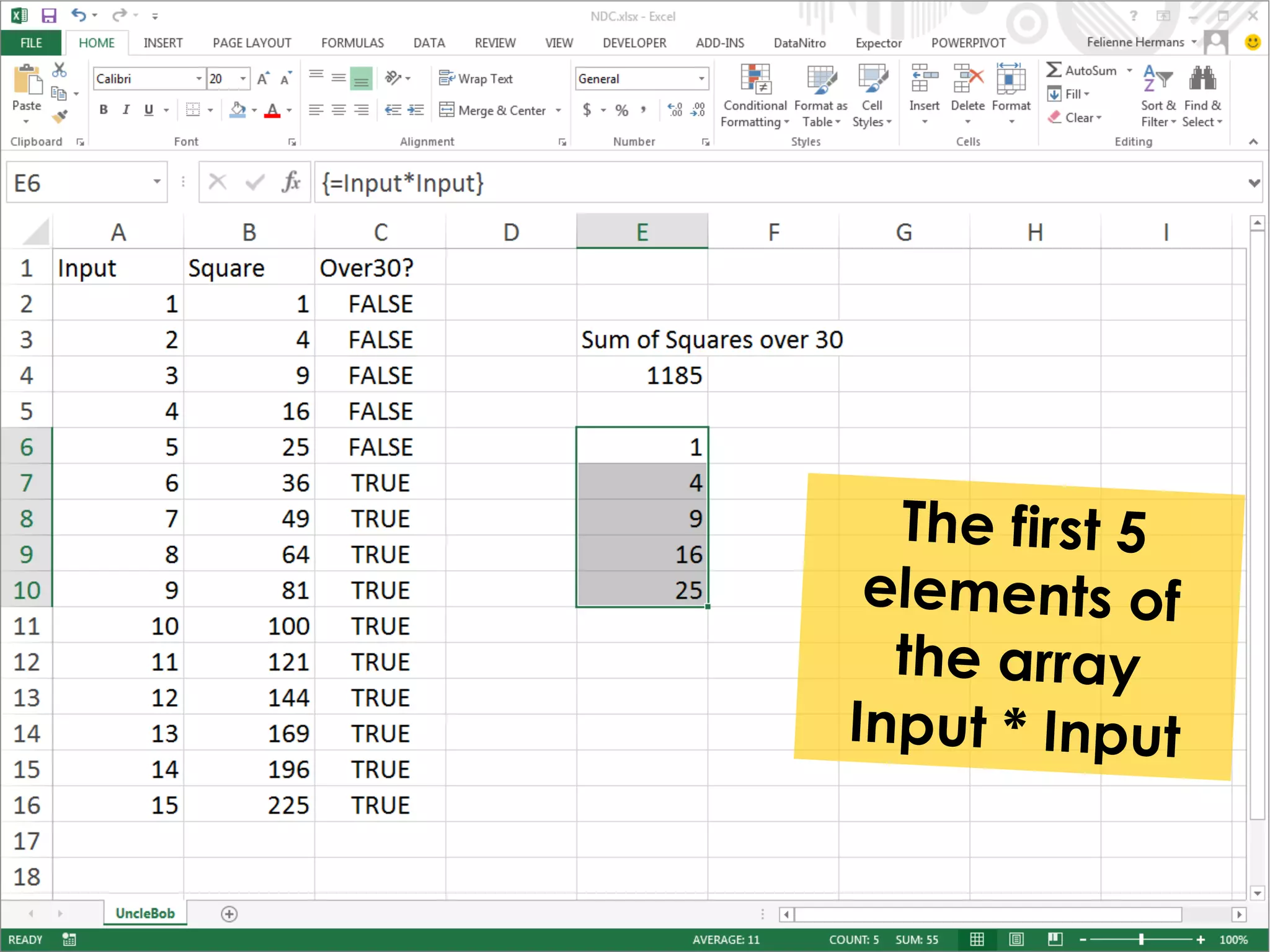
Task: Switch to the FORMULAS ribbon tab
Action: coord(352,43)
